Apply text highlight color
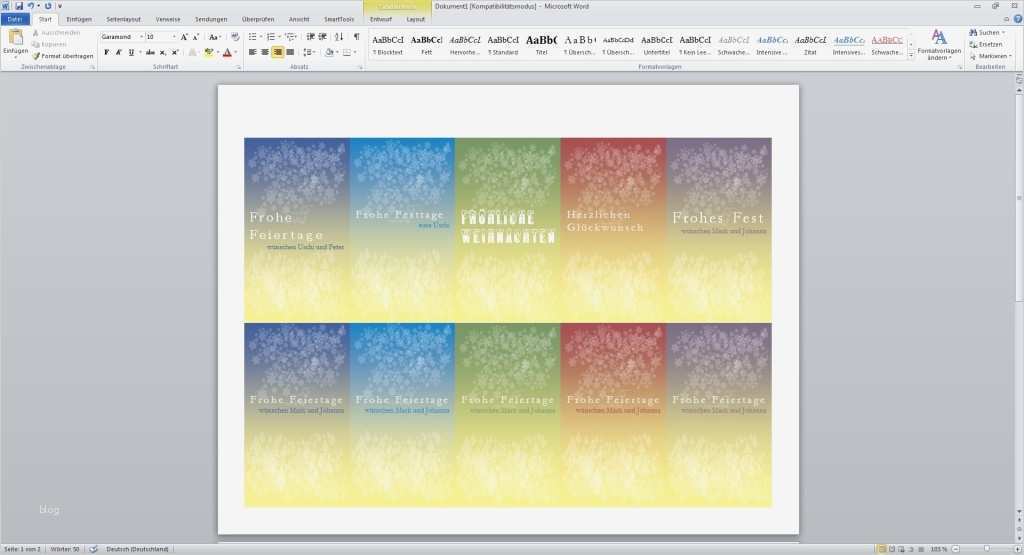The height and width of the screenshot is (555, 1024). click(x=208, y=52)
